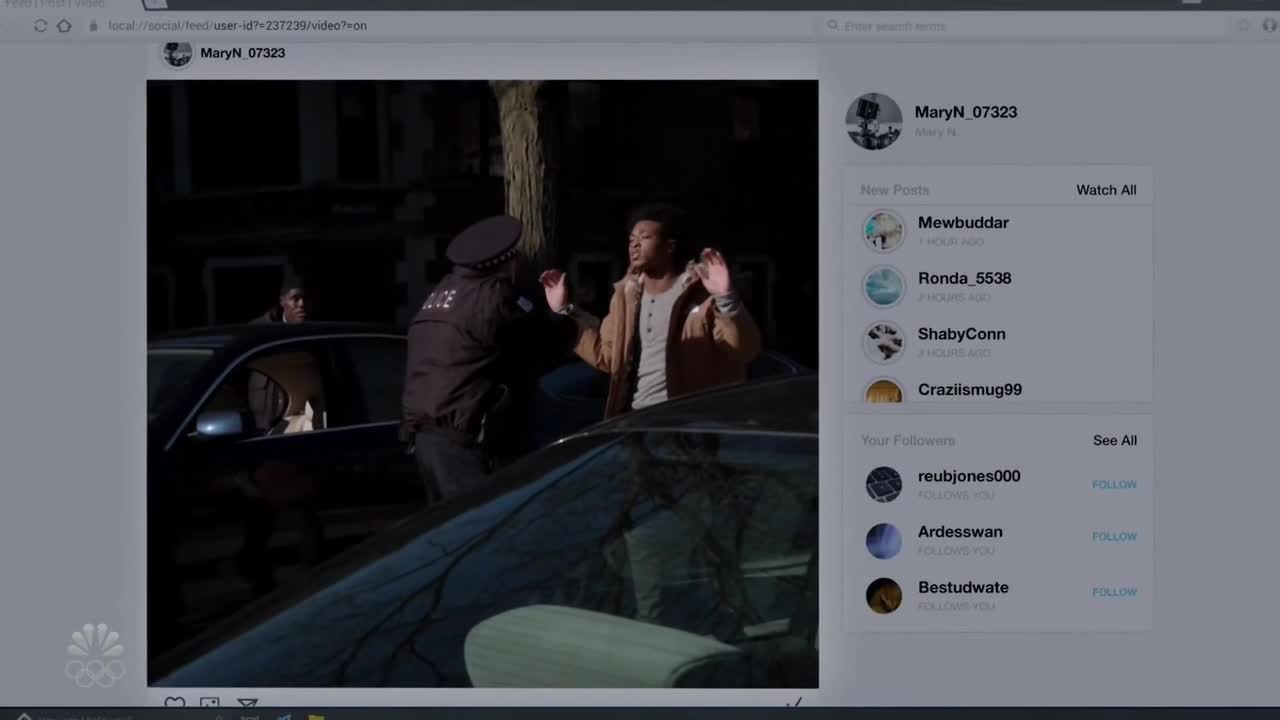Viewport: 1280px width, 720px height.
Task: Click MaryN_07323 username above the post
Action: (x=242, y=53)
